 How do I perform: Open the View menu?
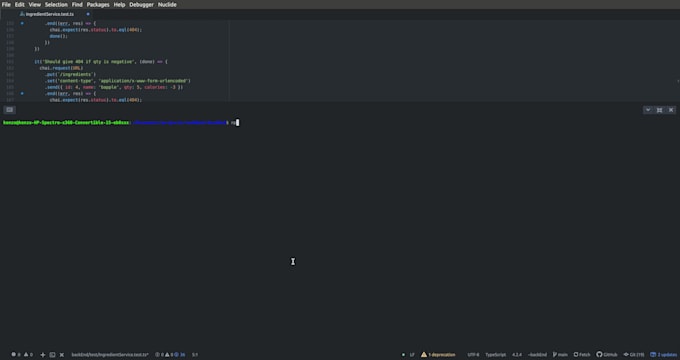coord(35,5)
